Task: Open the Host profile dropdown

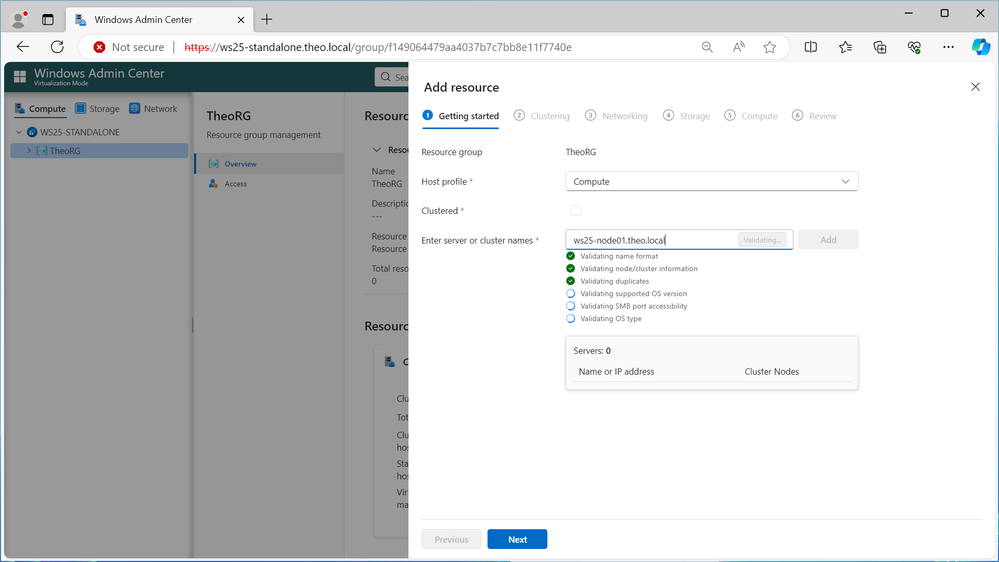Action: click(x=712, y=182)
